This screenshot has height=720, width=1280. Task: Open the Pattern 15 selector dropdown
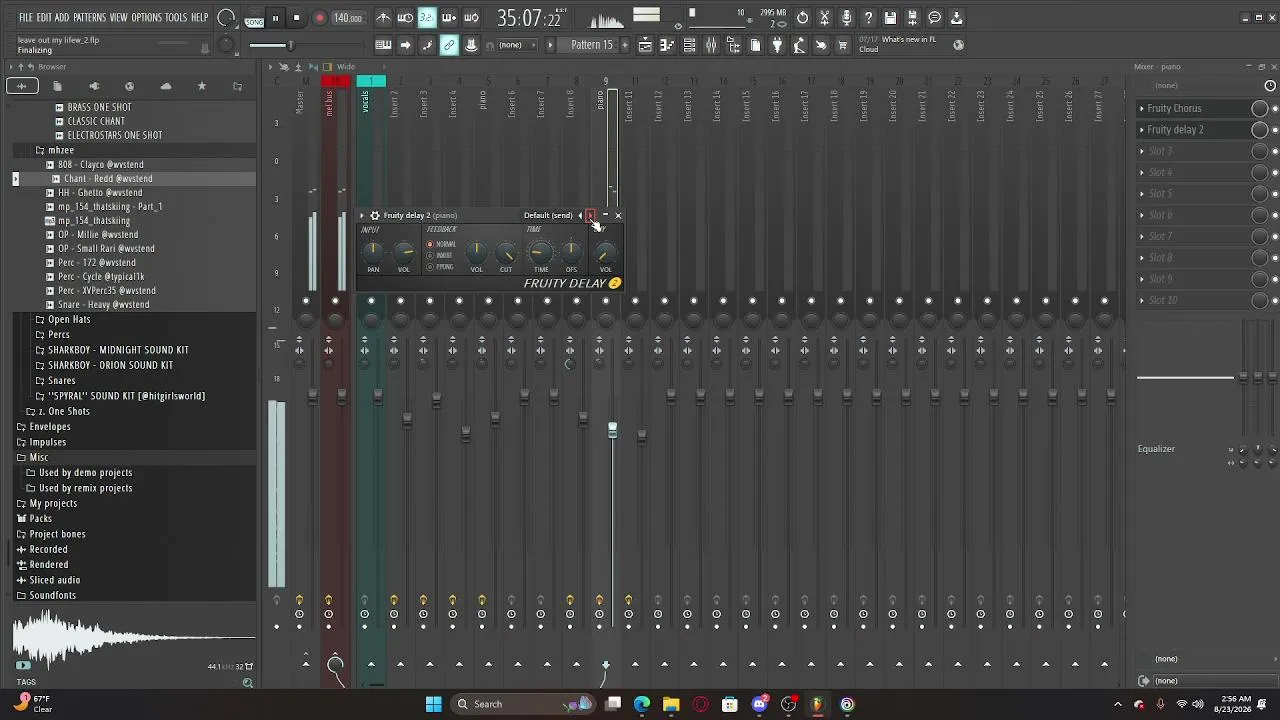(x=591, y=45)
